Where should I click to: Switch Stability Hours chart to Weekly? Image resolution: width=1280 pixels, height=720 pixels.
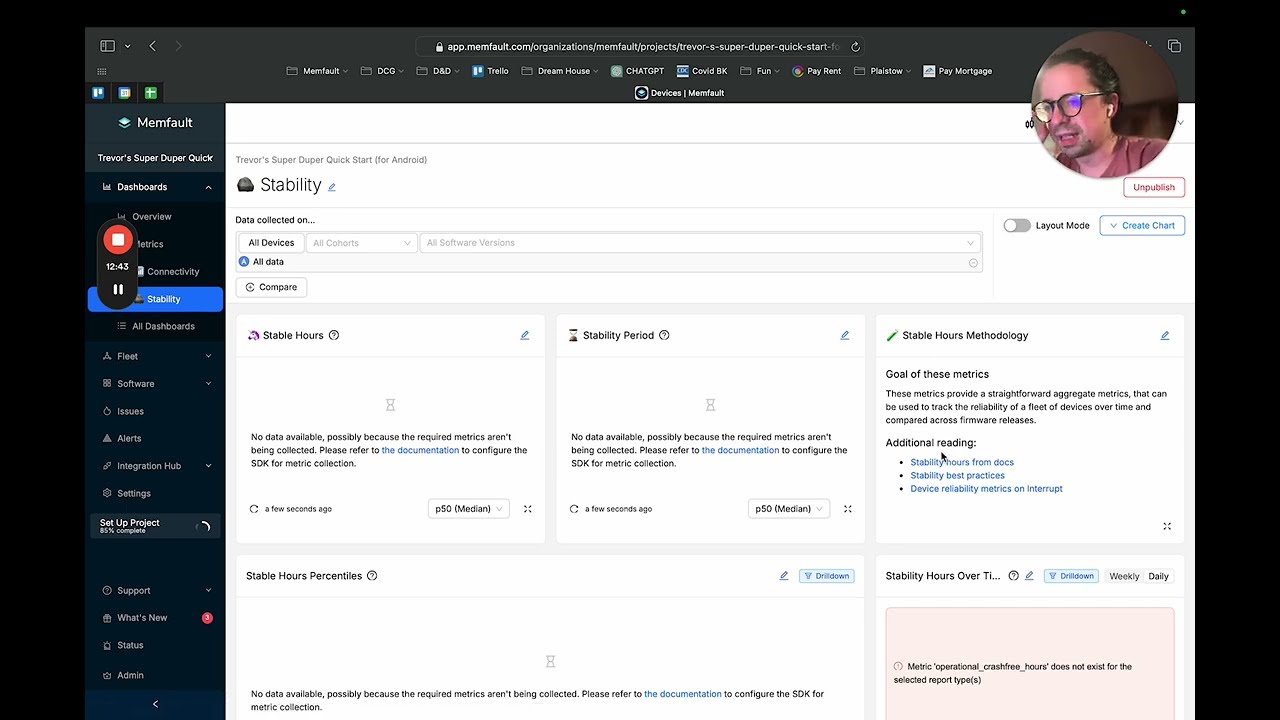tap(1124, 576)
